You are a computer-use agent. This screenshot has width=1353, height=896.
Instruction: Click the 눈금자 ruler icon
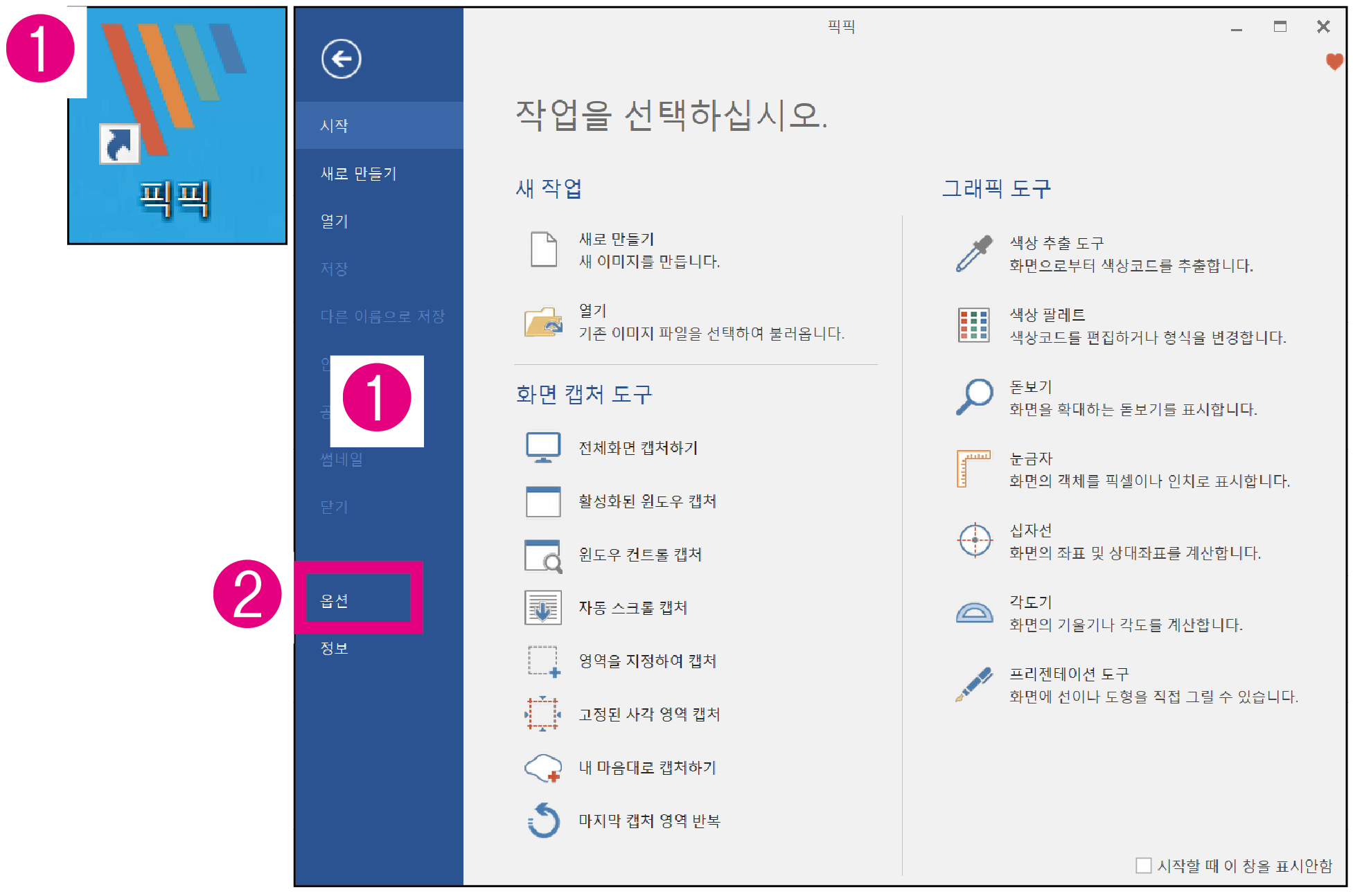click(974, 469)
